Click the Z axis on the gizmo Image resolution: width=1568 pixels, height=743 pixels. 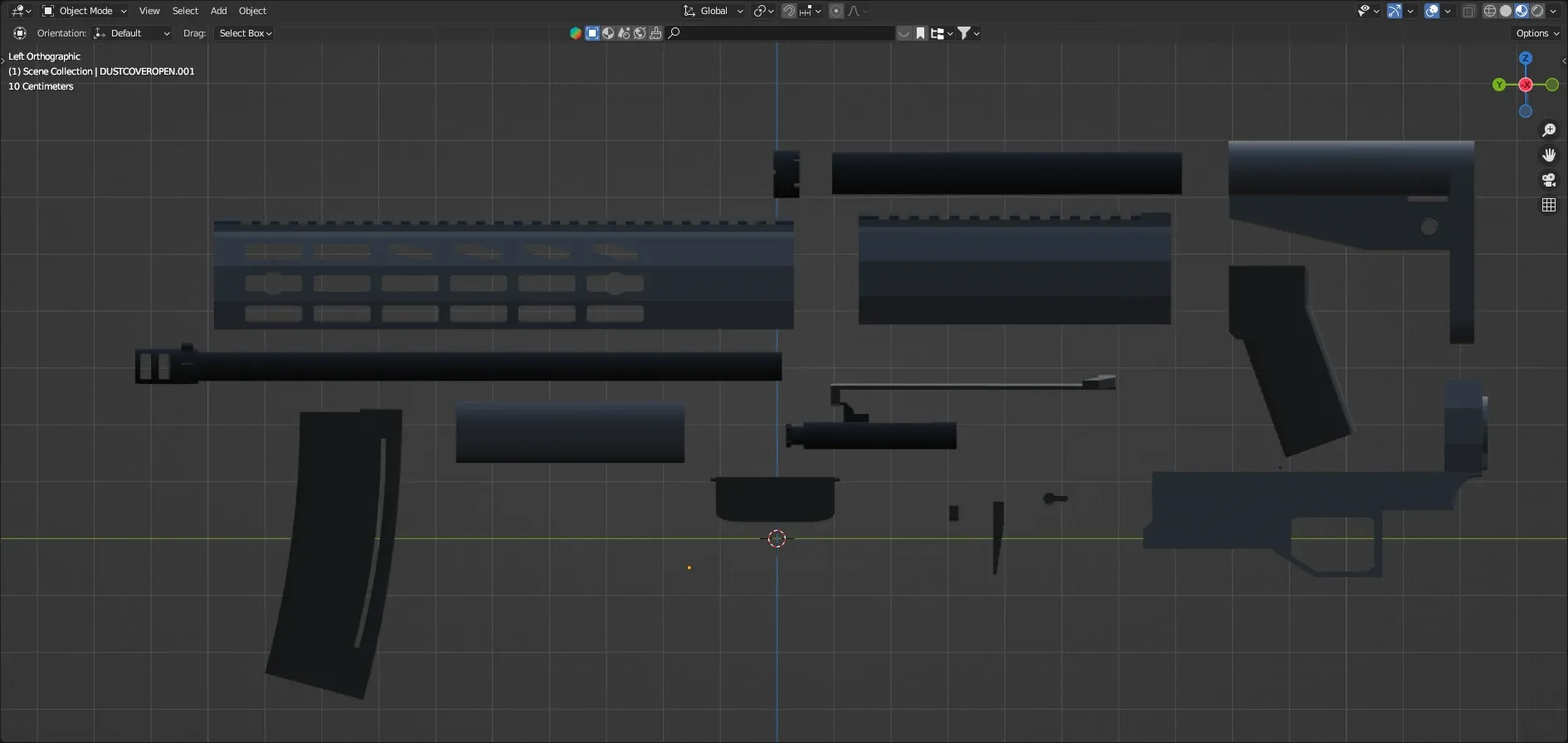coord(1525,59)
